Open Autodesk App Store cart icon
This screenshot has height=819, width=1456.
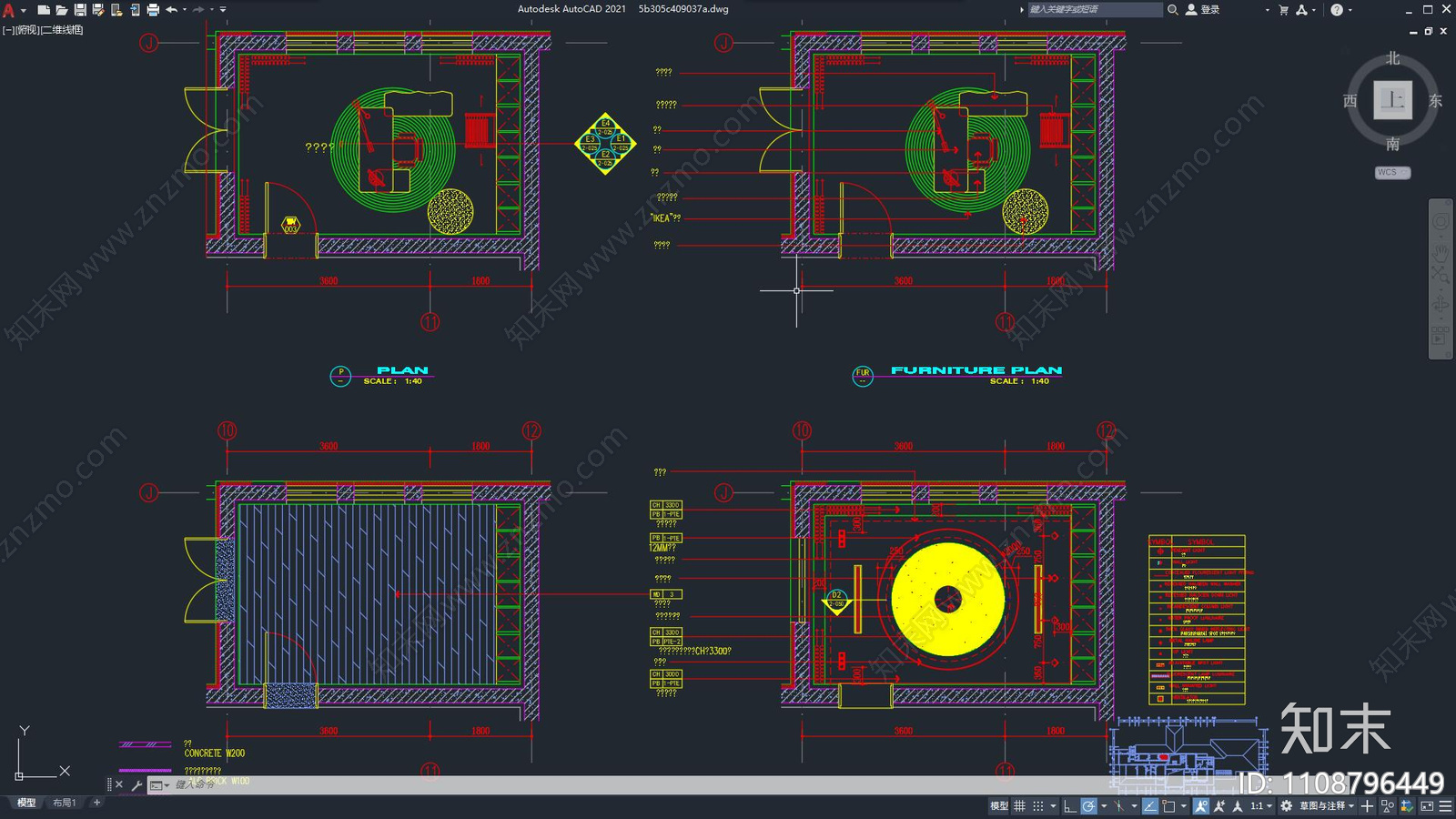point(1284,10)
